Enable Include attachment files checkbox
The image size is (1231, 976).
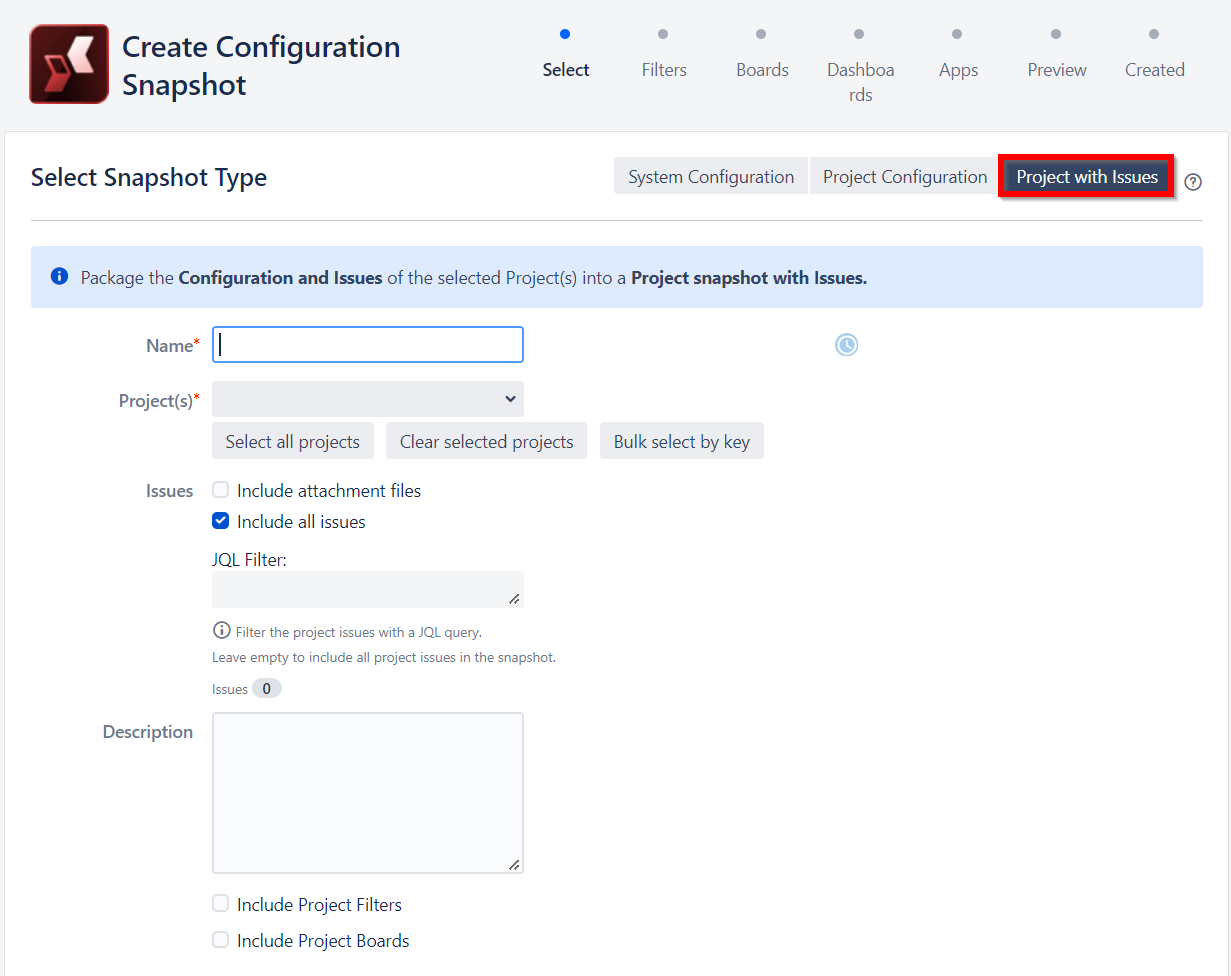tap(221, 490)
